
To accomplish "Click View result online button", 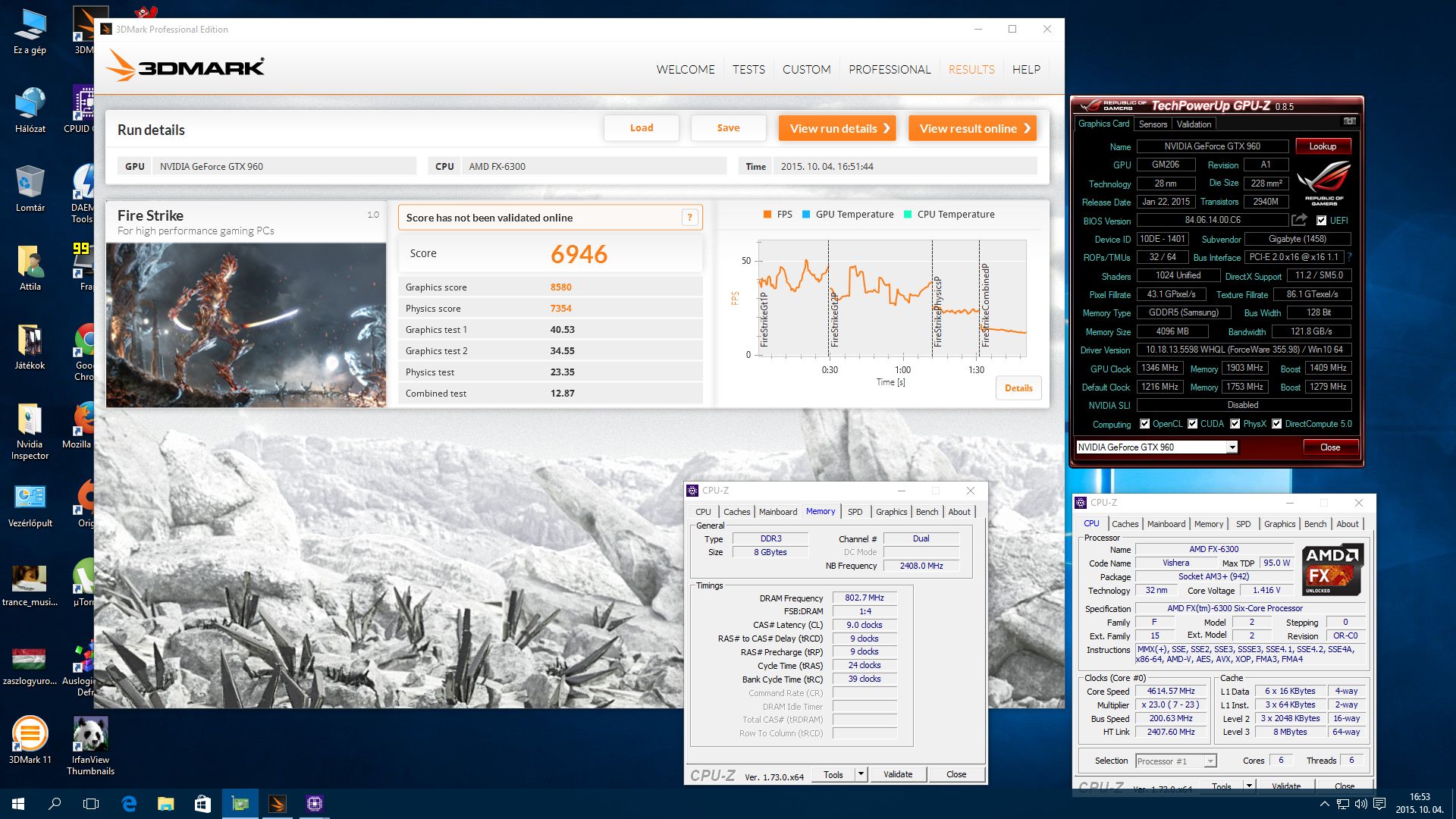I will [973, 128].
